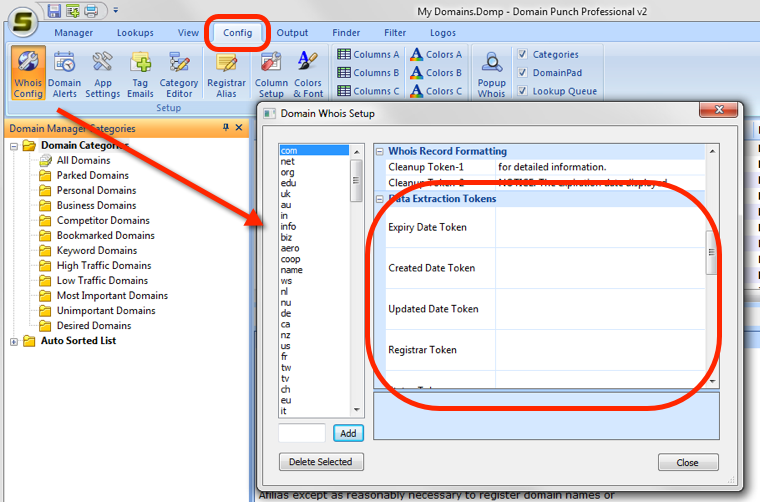This screenshot has width=760, height=502.
Task: Launch the Category Editor
Action: pos(179,73)
